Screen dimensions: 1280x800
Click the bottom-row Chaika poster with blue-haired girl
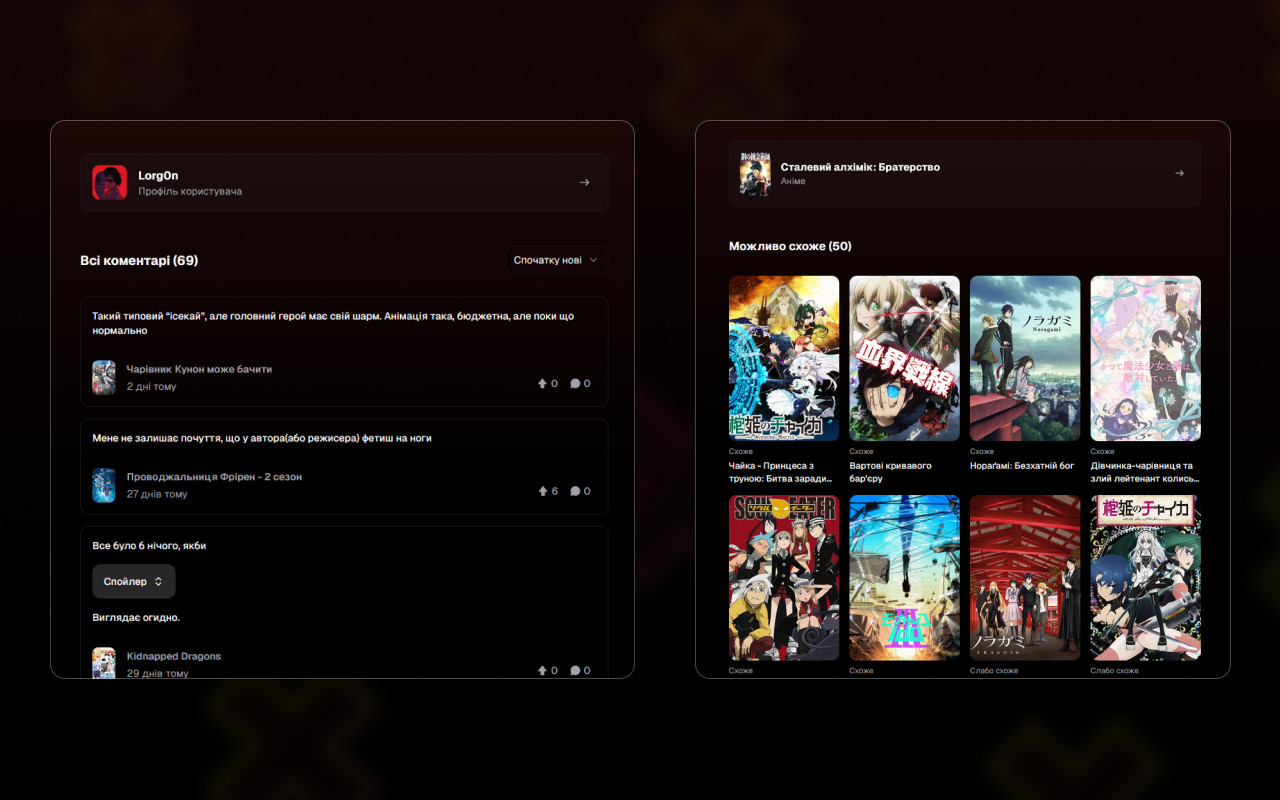click(1146, 578)
